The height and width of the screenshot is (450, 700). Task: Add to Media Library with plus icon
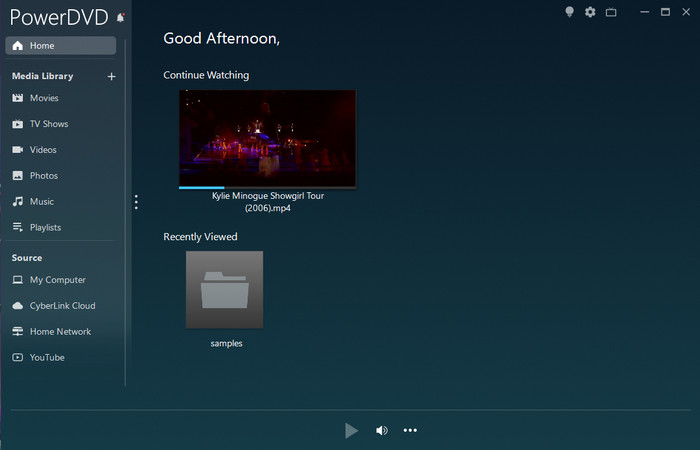pos(111,76)
